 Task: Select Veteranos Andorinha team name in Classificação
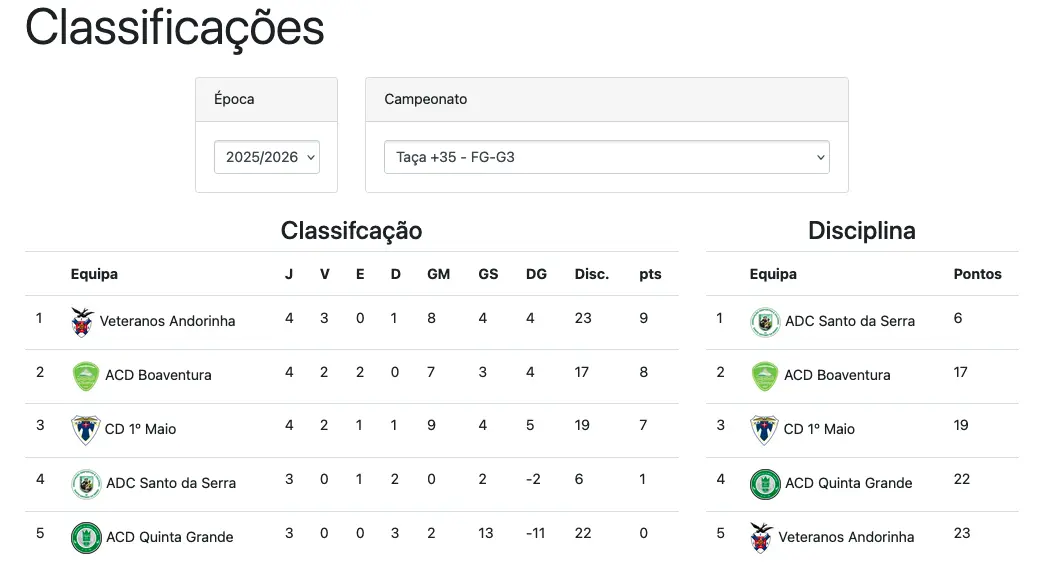[x=167, y=321]
